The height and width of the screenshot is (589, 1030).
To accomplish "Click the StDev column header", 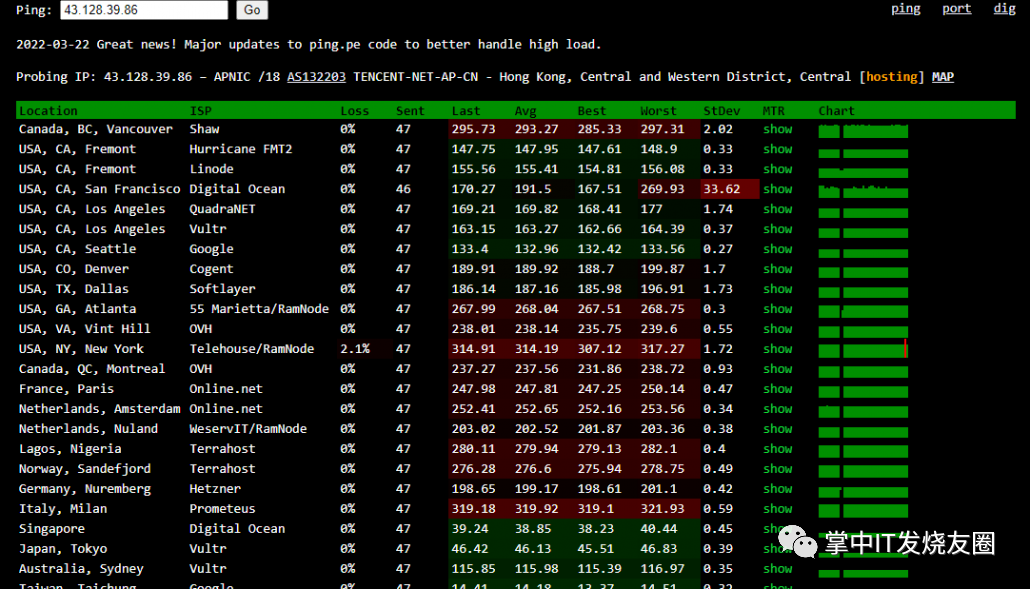I will [720, 111].
